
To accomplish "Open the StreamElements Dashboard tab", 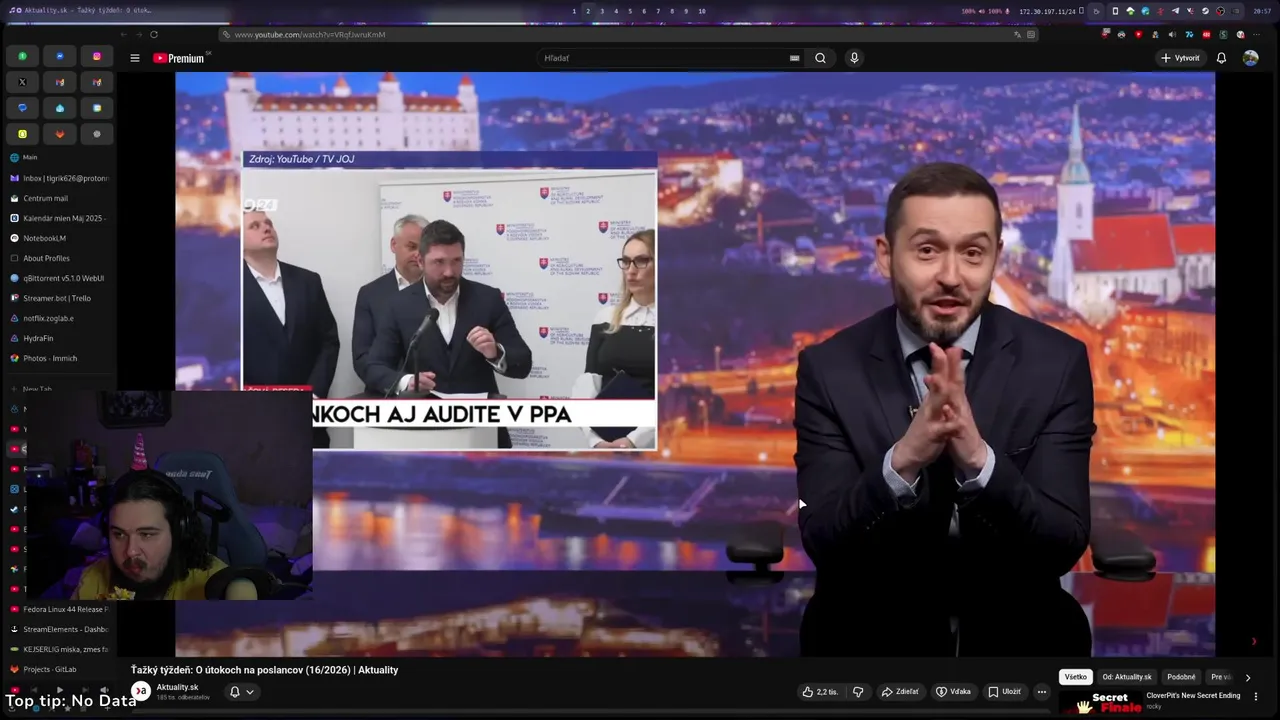I will pyautogui.click(x=58, y=629).
